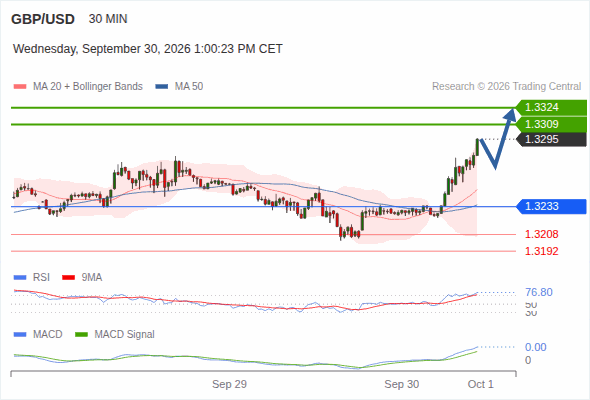Click the MA 50 blue legend swatch
This screenshot has width=590, height=400.
click(x=162, y=87)
